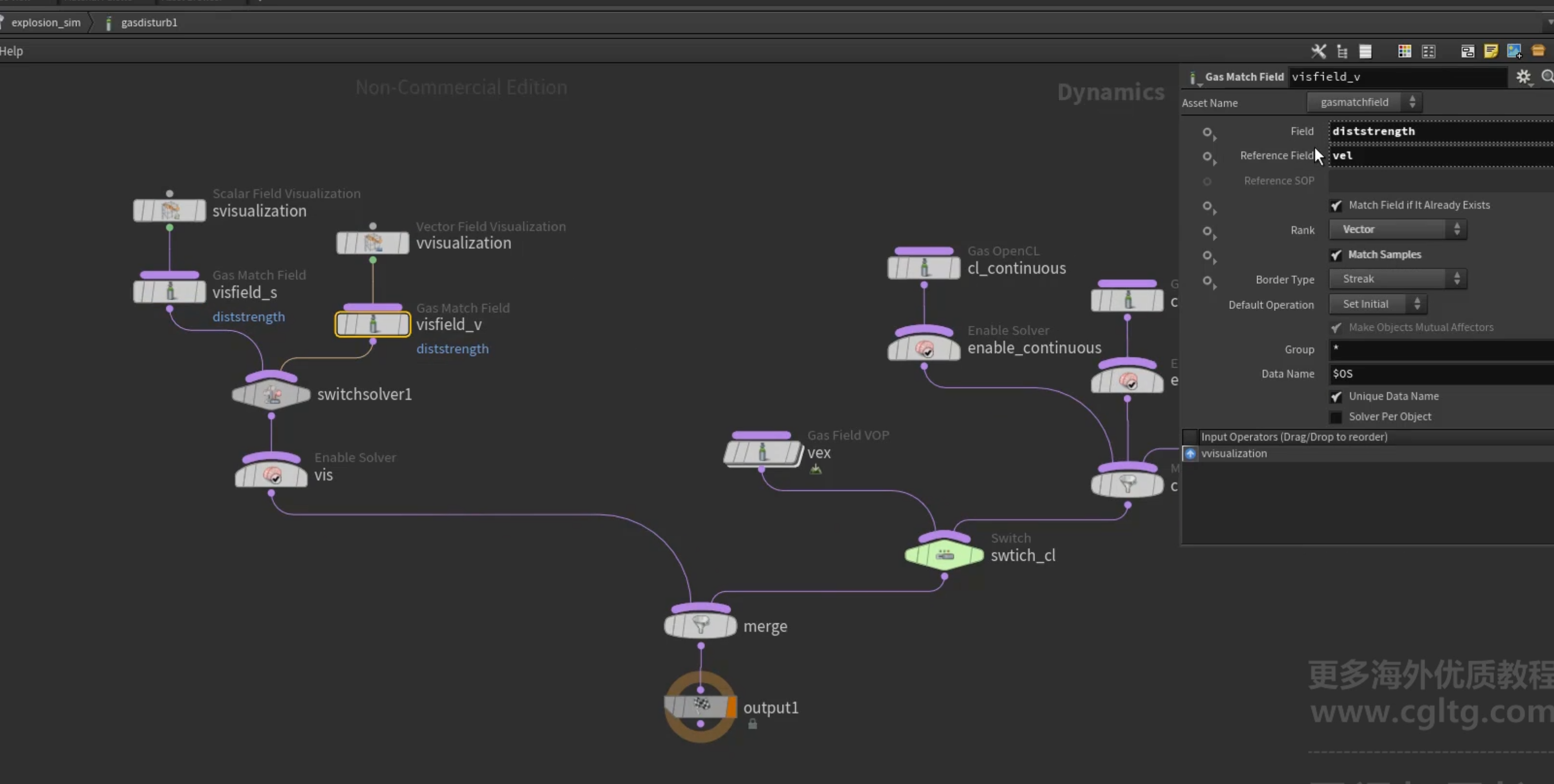
Task: Click vvisualization in Input Operators list
Action: click(1234, 454)
